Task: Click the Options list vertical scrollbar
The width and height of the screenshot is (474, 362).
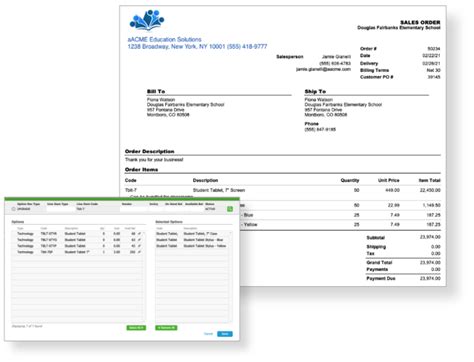Action: tap(144, 276)
